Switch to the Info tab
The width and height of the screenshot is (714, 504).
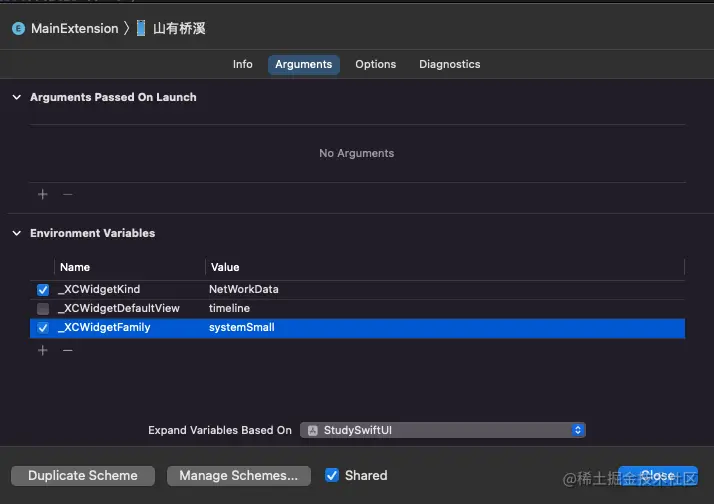click(243, 64)
